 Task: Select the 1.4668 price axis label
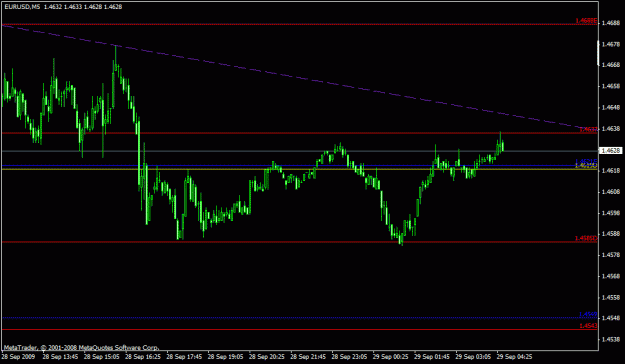pyautogui.click(x=611, y=65)
